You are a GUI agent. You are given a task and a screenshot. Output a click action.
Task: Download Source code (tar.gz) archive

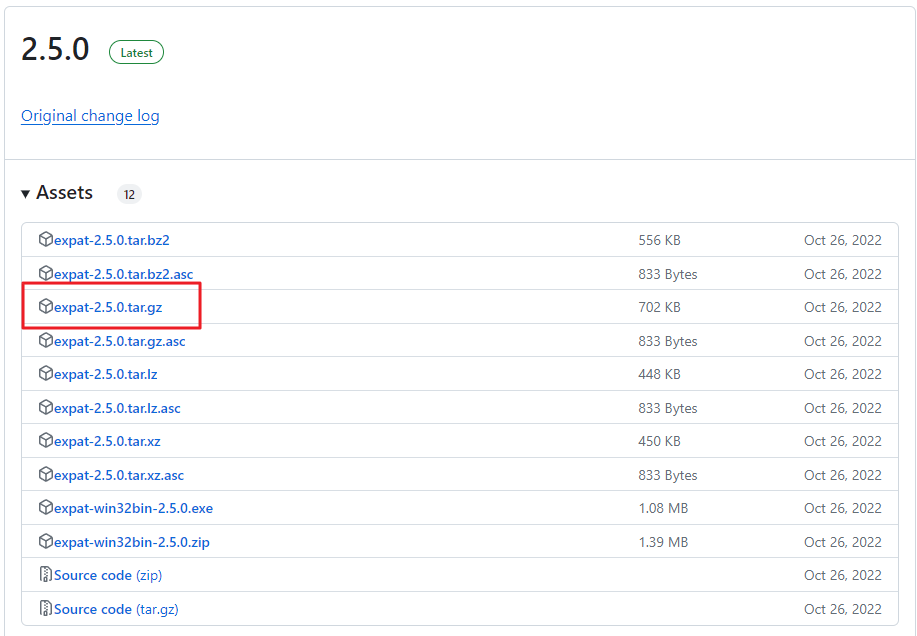(116, 610)
